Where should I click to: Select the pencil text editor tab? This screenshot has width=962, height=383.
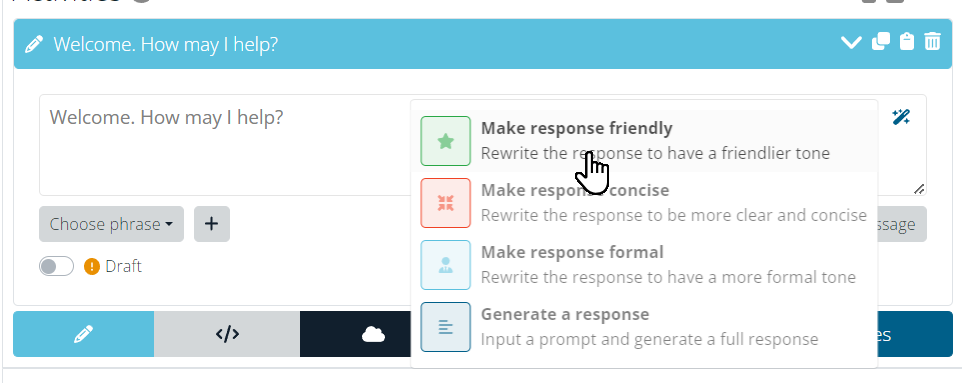click(x=83, y=334)
